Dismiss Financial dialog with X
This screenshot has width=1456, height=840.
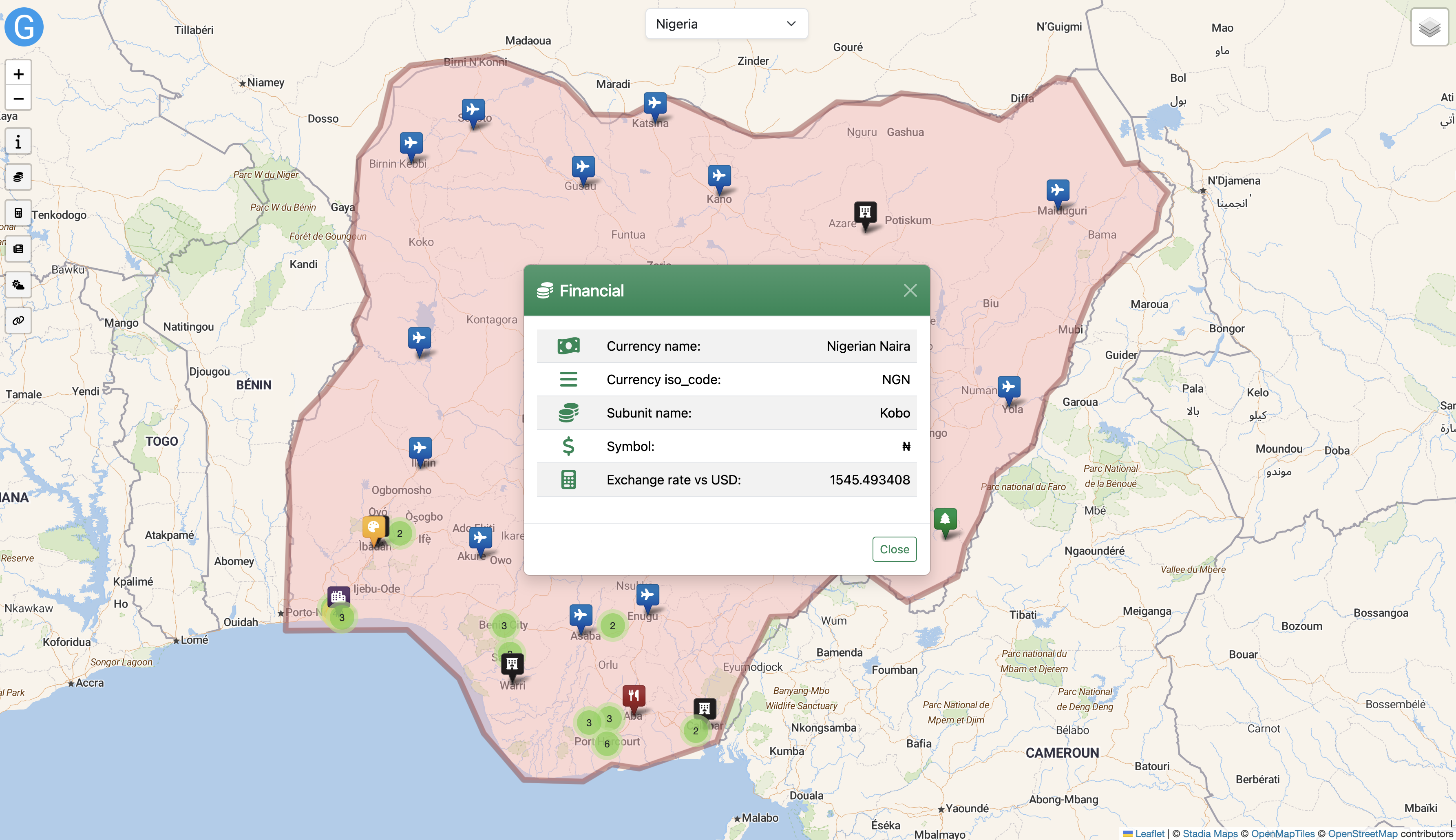910,290
